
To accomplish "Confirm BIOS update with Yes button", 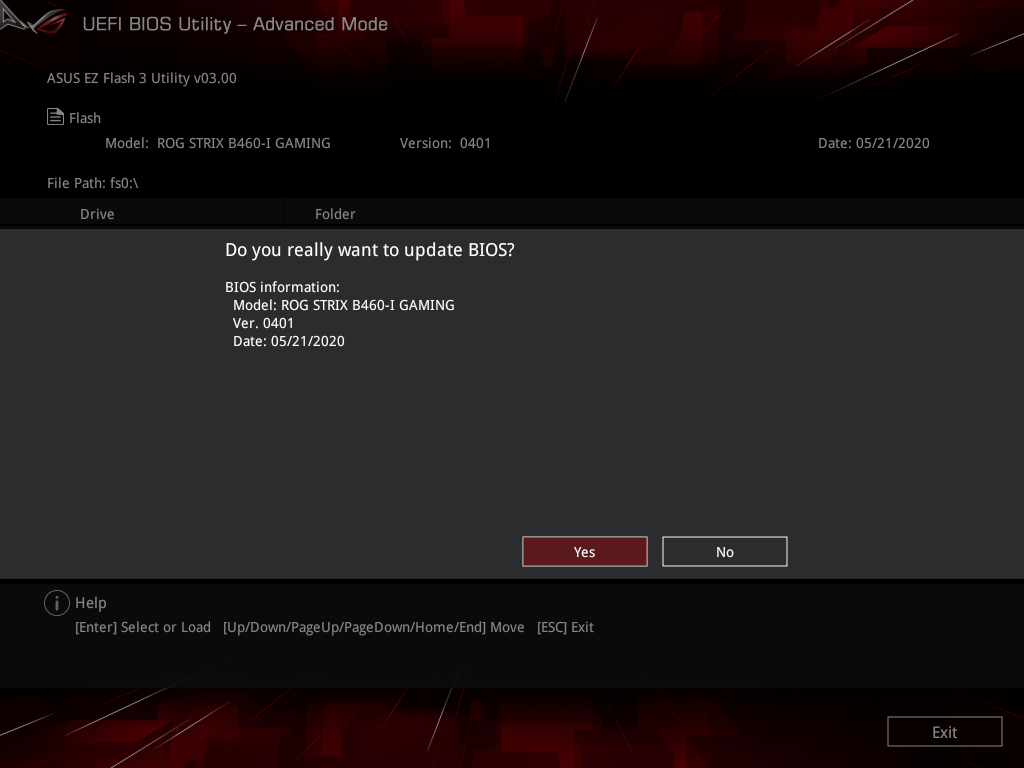I will point(584,552).
